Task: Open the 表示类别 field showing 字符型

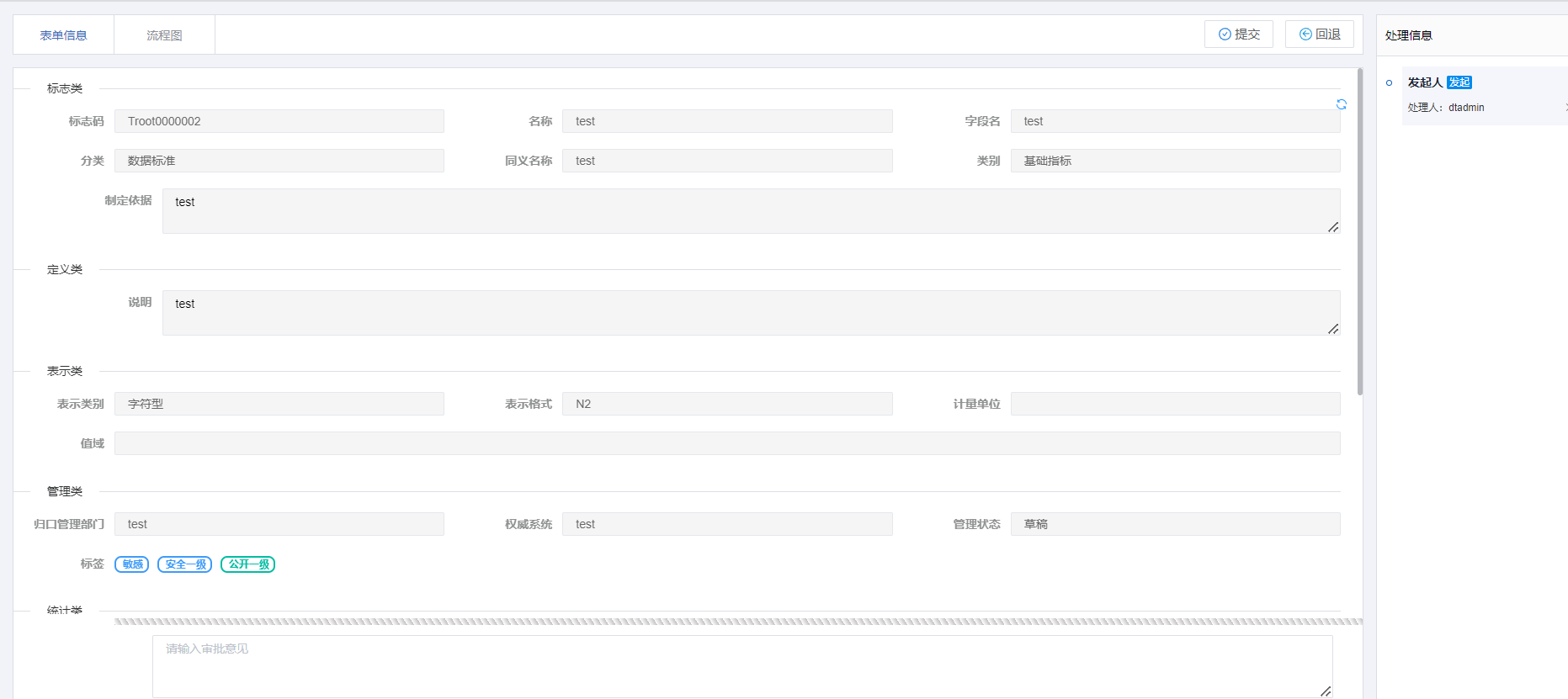Action: pos(279,404)
